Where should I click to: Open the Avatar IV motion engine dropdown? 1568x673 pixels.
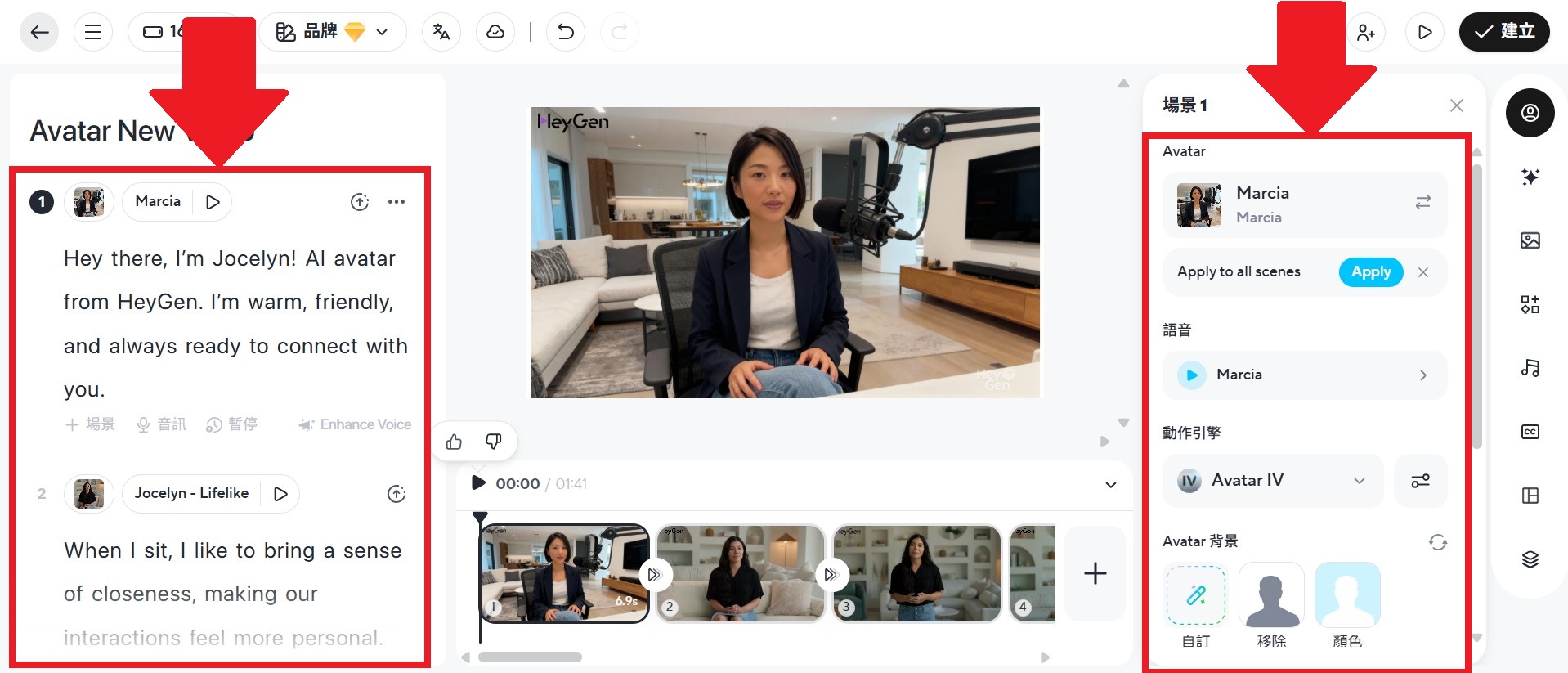(x=1273, y=481)
